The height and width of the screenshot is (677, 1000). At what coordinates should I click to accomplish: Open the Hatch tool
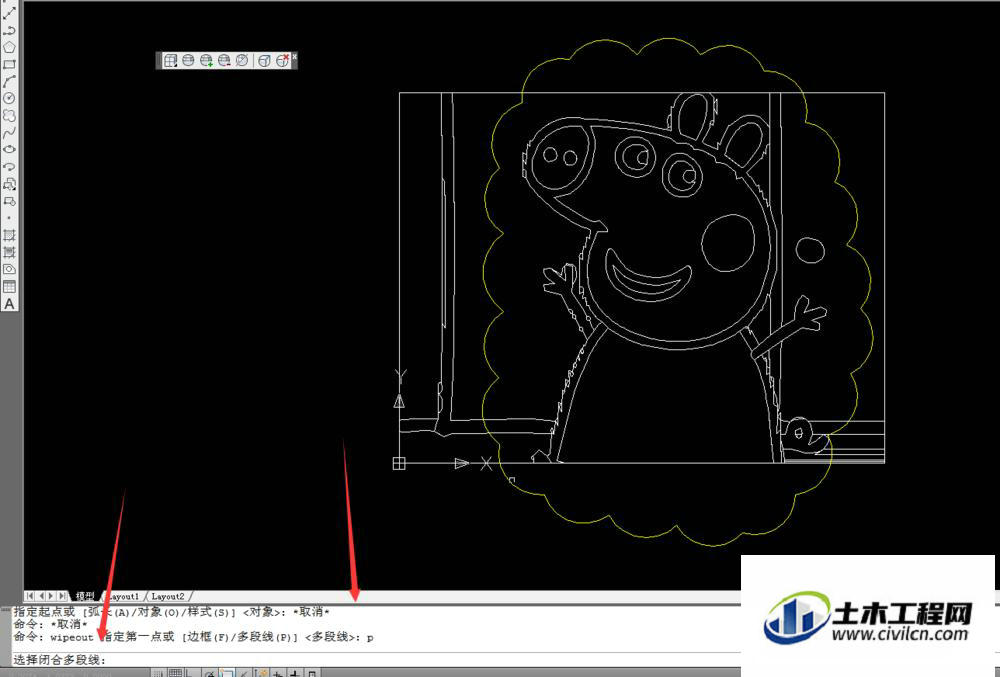(x=9, y=235)
